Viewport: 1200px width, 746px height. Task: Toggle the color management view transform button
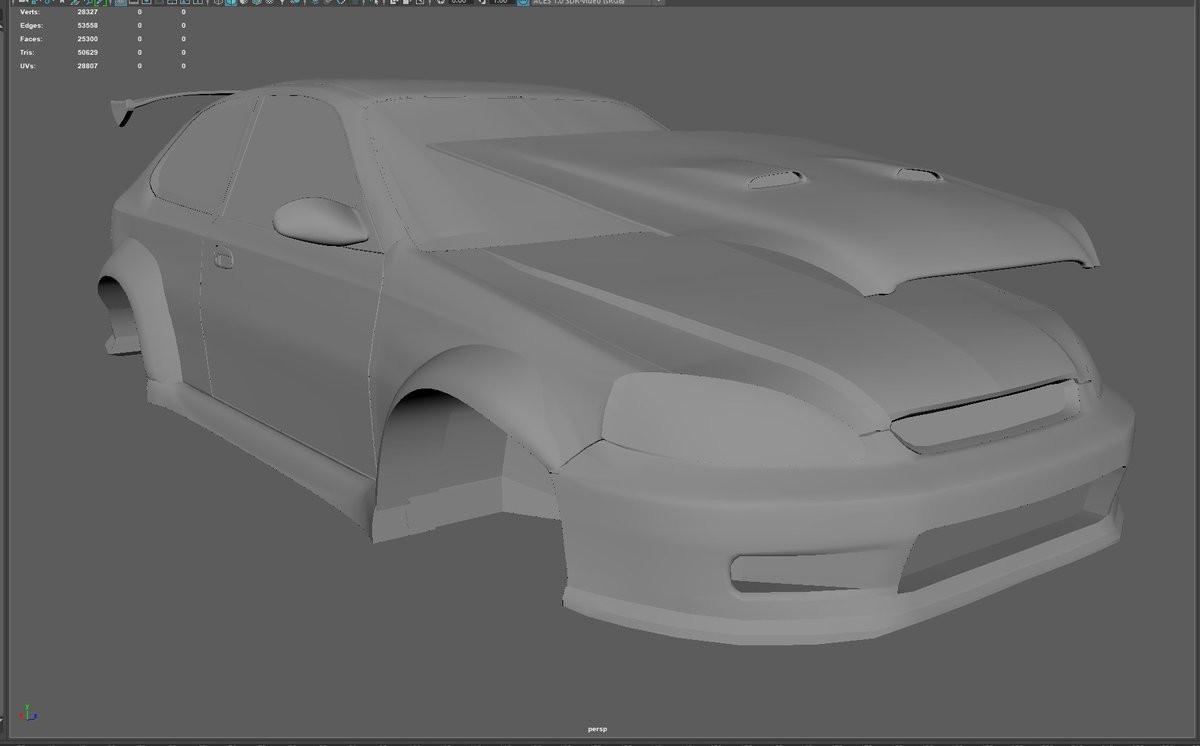pyautogui.click(x=521, y=2)
